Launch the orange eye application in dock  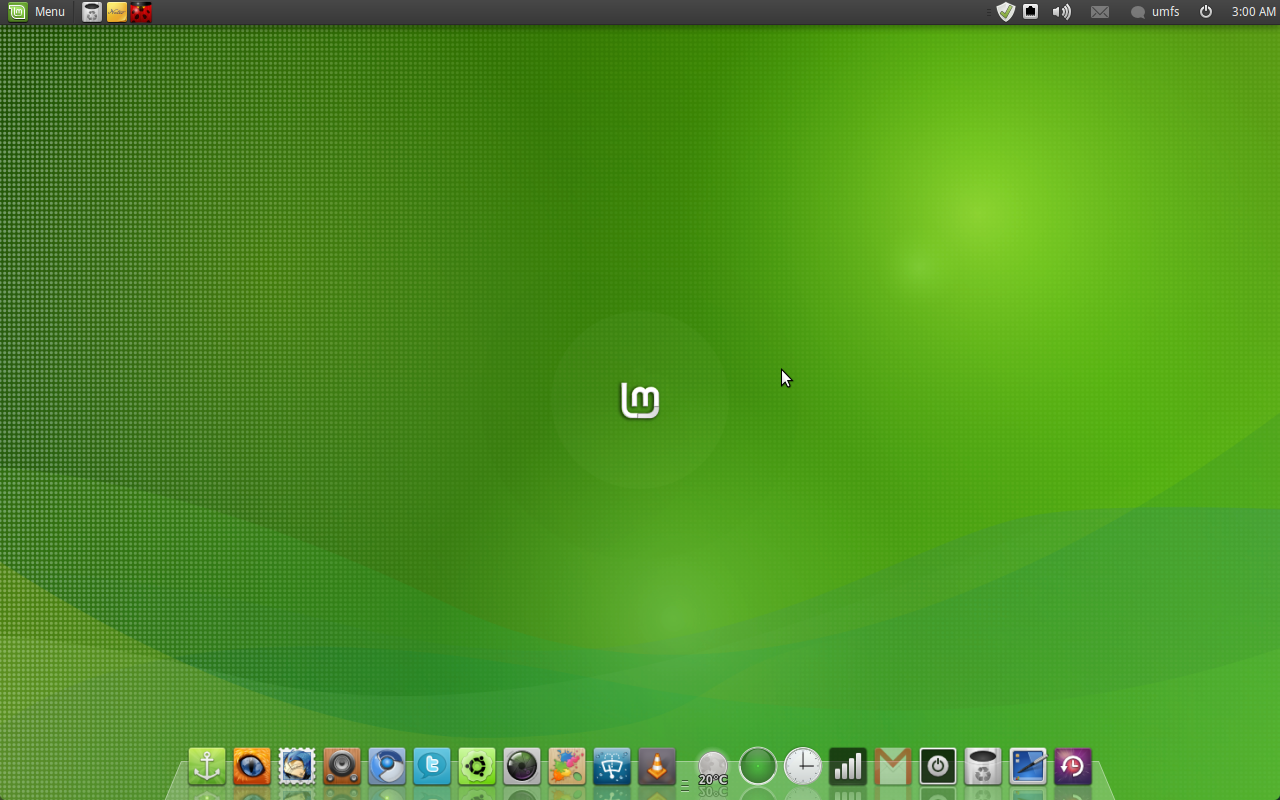click(252, 767)
